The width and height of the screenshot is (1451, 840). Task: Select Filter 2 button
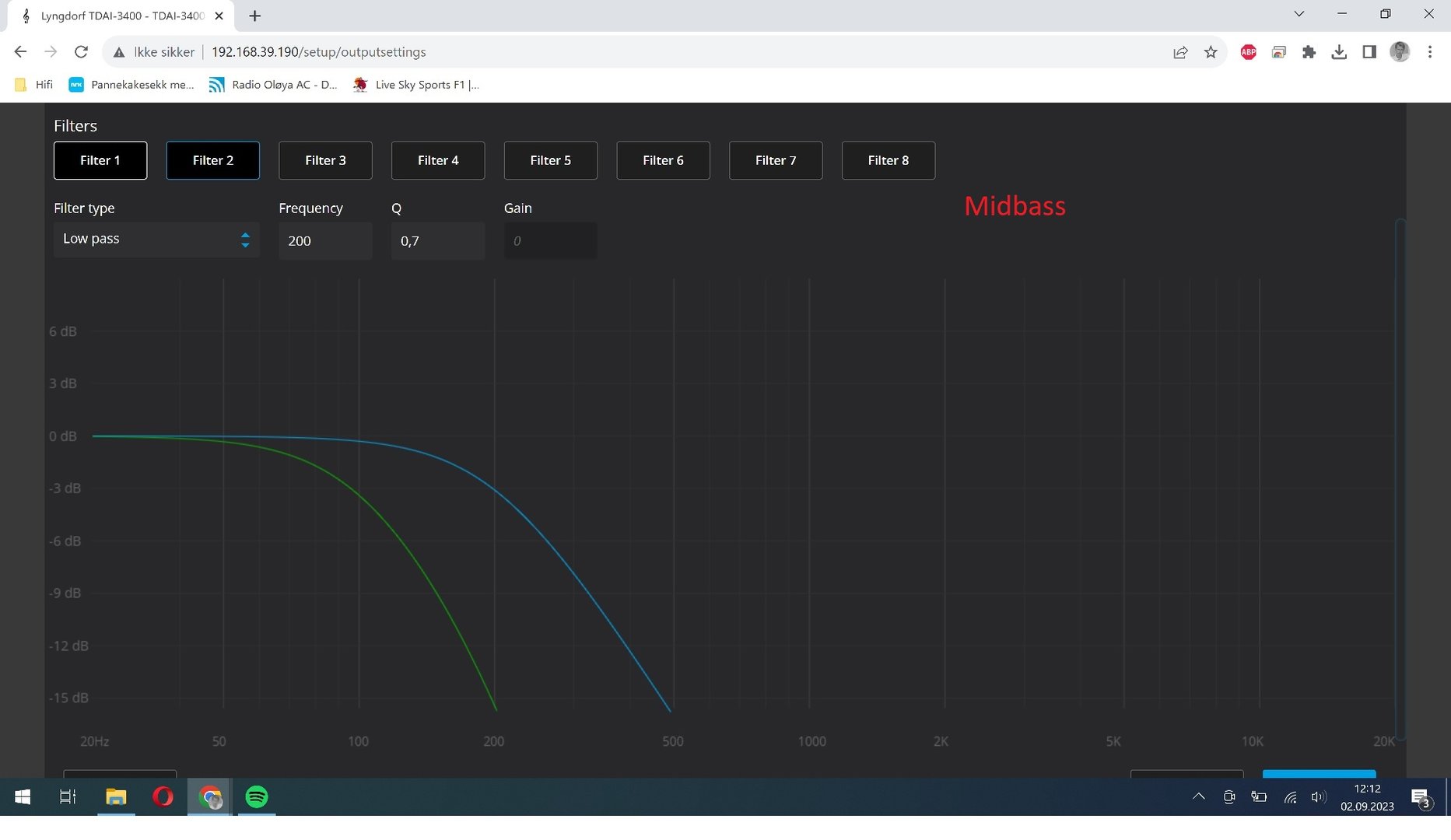click(x=213, y=160)
